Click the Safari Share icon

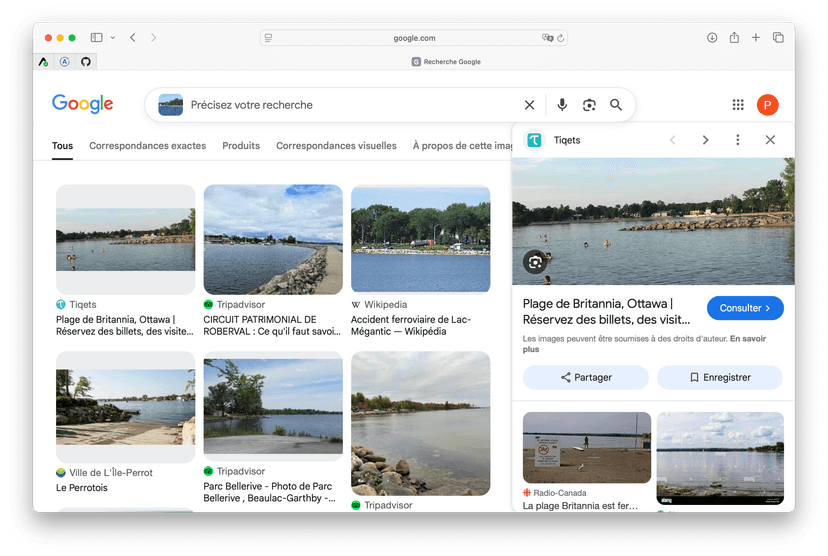(734, 38)
